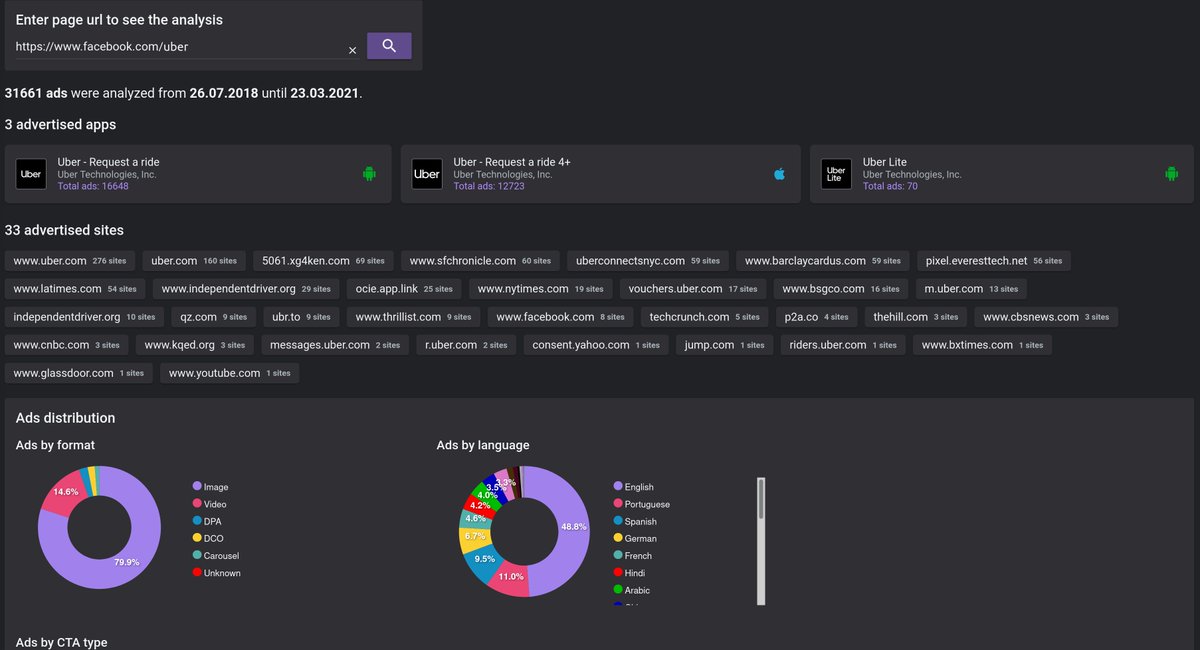Open the uber.com 160 sites chip
The image size is (1200, 650).
click(194, 261)
